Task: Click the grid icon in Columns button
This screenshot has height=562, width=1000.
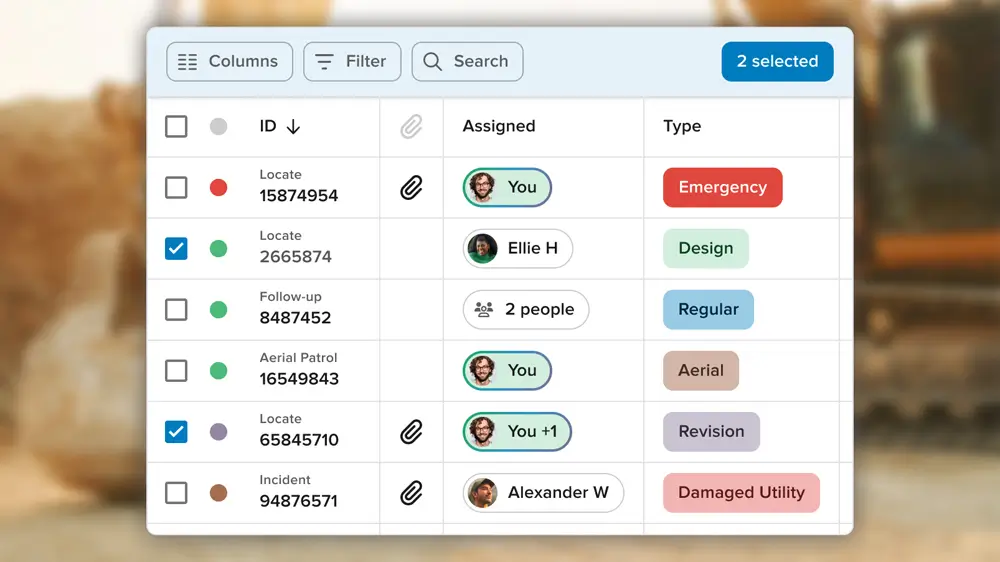Action: point(188,62)
